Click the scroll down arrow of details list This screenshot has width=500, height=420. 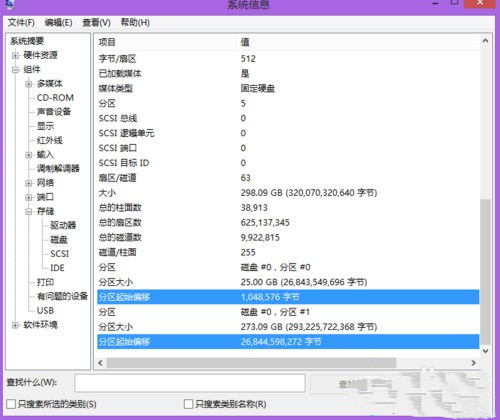coord(485,351)
